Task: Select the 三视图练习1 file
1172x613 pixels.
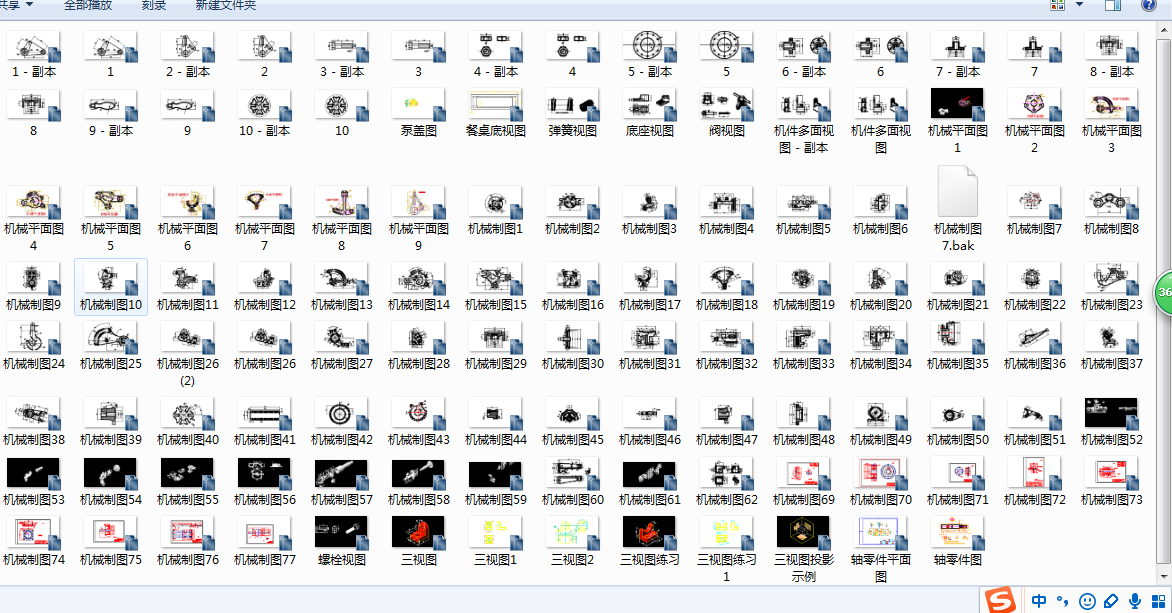Action: (727, 550)
